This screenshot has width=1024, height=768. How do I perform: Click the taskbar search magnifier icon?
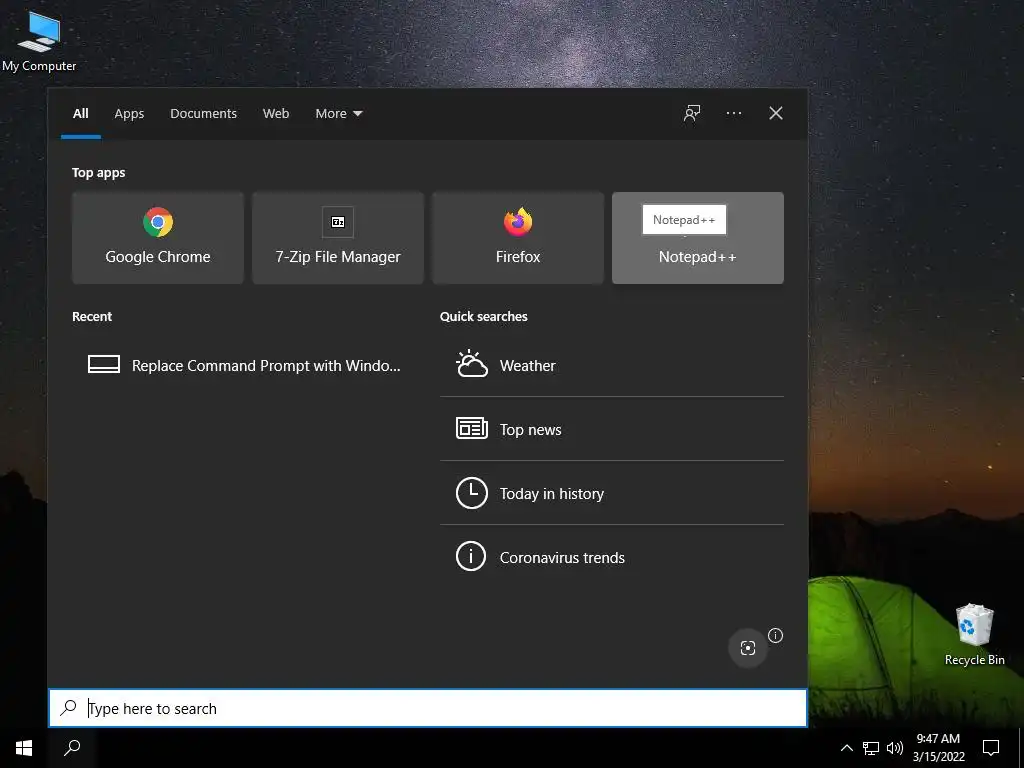72,748
